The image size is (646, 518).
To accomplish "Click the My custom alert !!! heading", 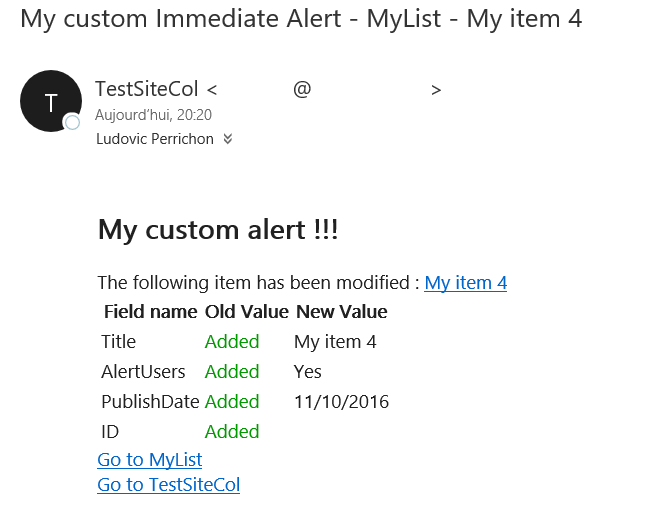I will [x=218, y=230].
